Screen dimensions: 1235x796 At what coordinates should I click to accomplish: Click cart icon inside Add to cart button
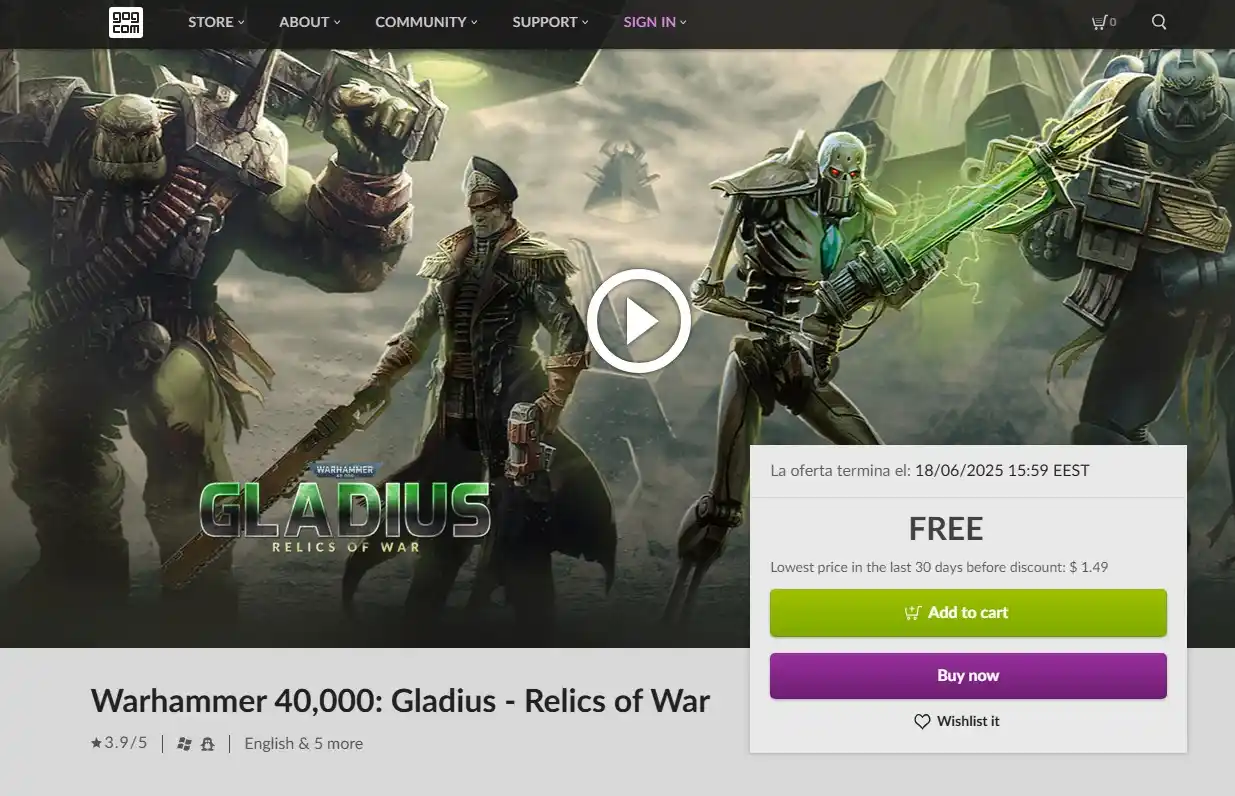913,613
